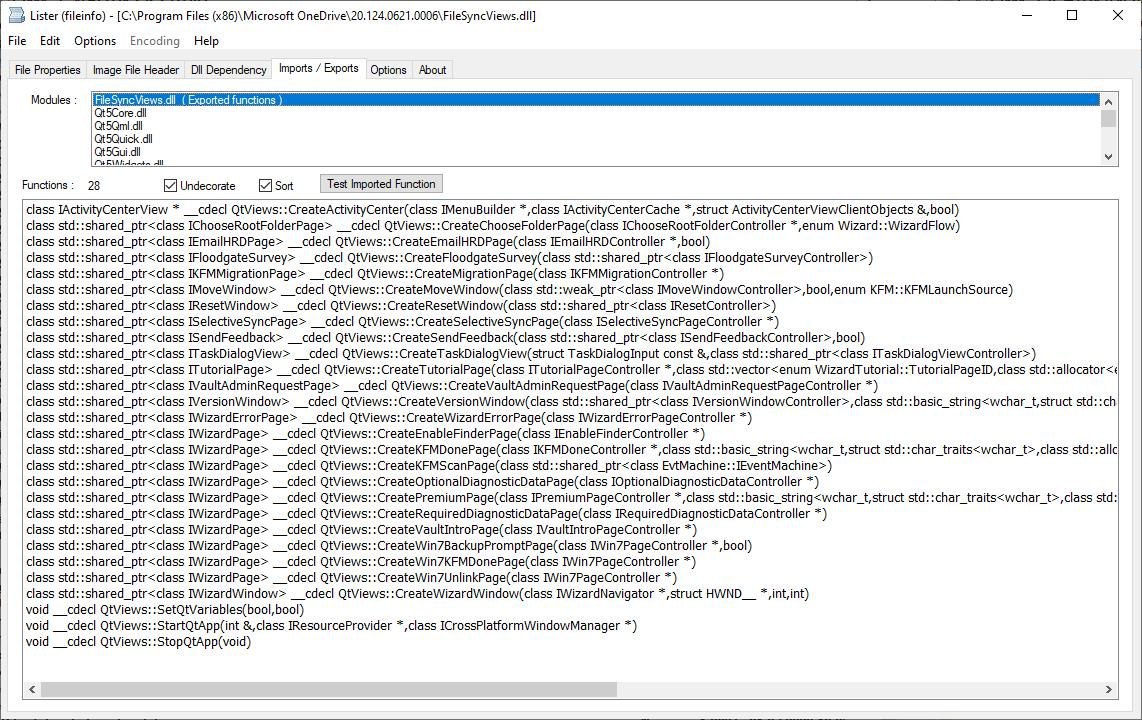Click the Modules list scroll up arrow
Viewport: 1142px width, 720px height.
pos(1108,101)
